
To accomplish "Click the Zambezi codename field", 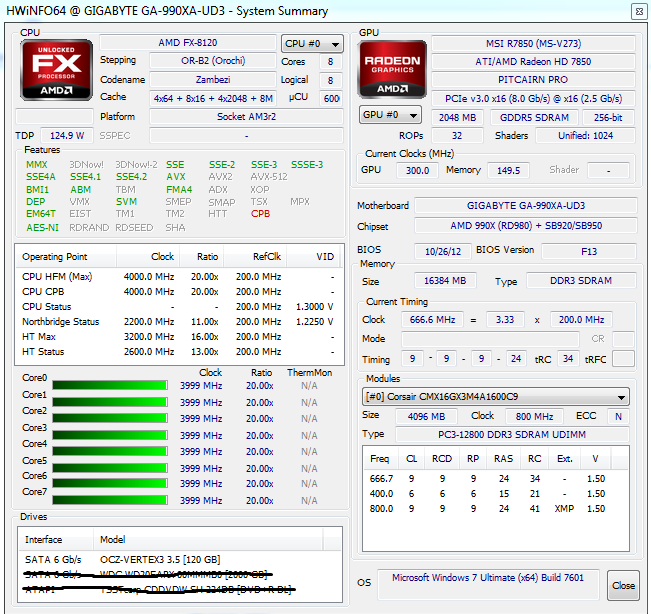I will pyautogui.click(x=213, y=79).
